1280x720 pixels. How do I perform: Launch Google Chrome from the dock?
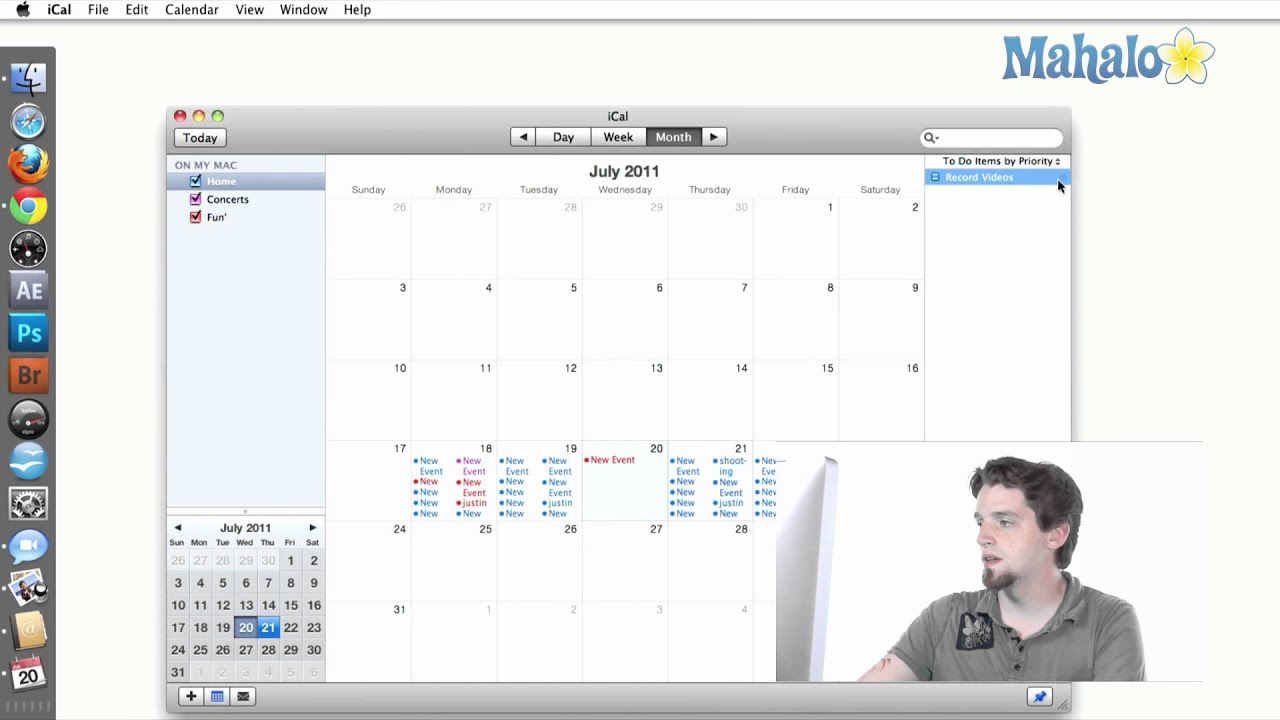coord(28,207)
